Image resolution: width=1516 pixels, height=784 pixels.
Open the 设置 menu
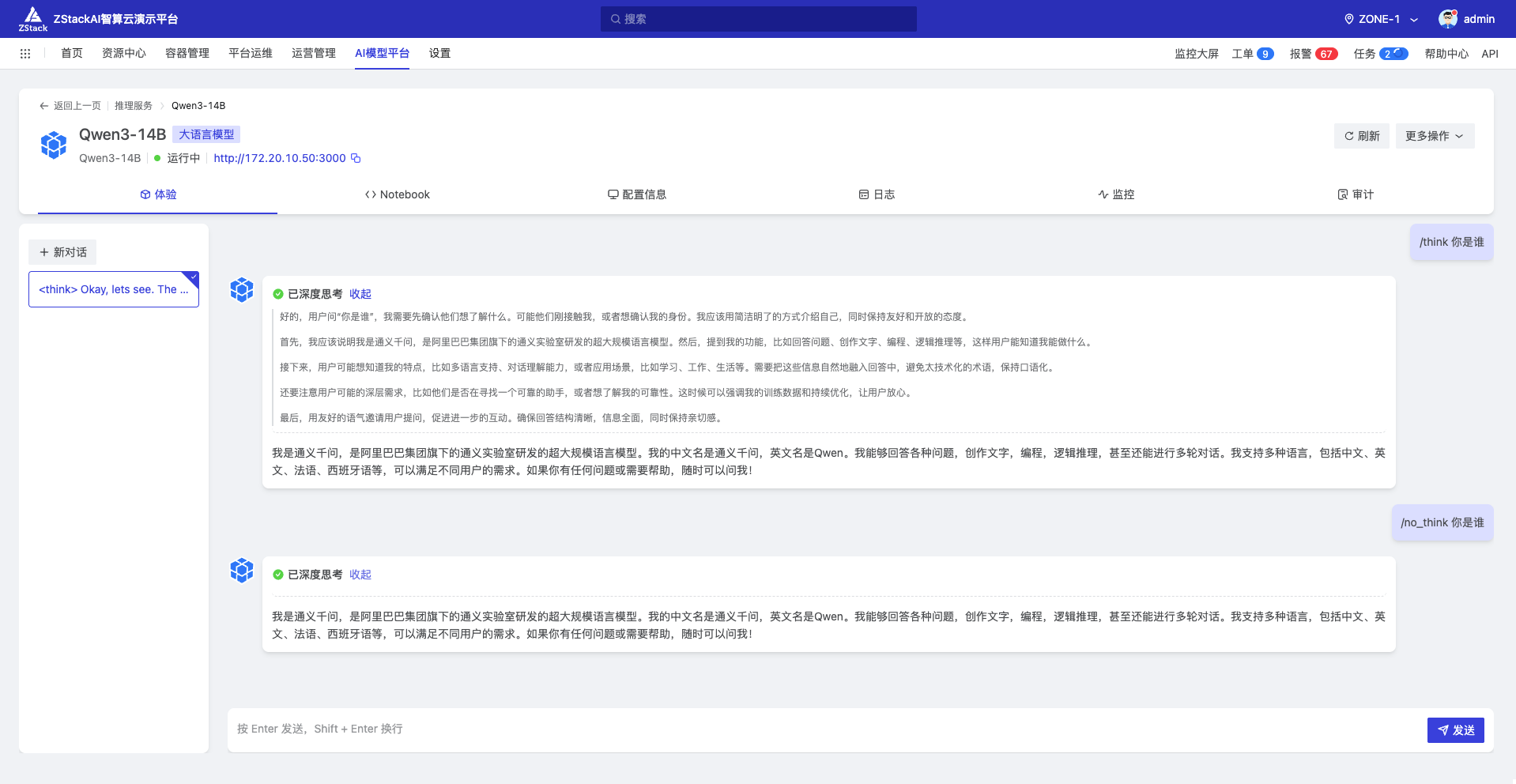(x=439, y=53)
